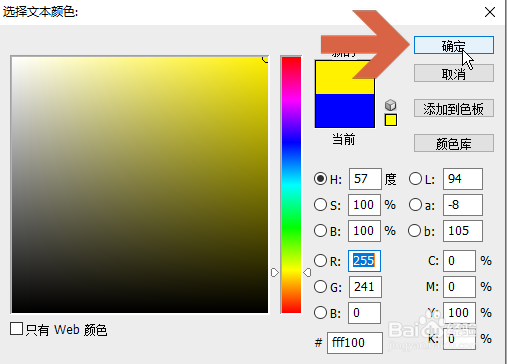507x364 pixels.
Task: Select the R red radio button
Action: click(x=320, y=261)
